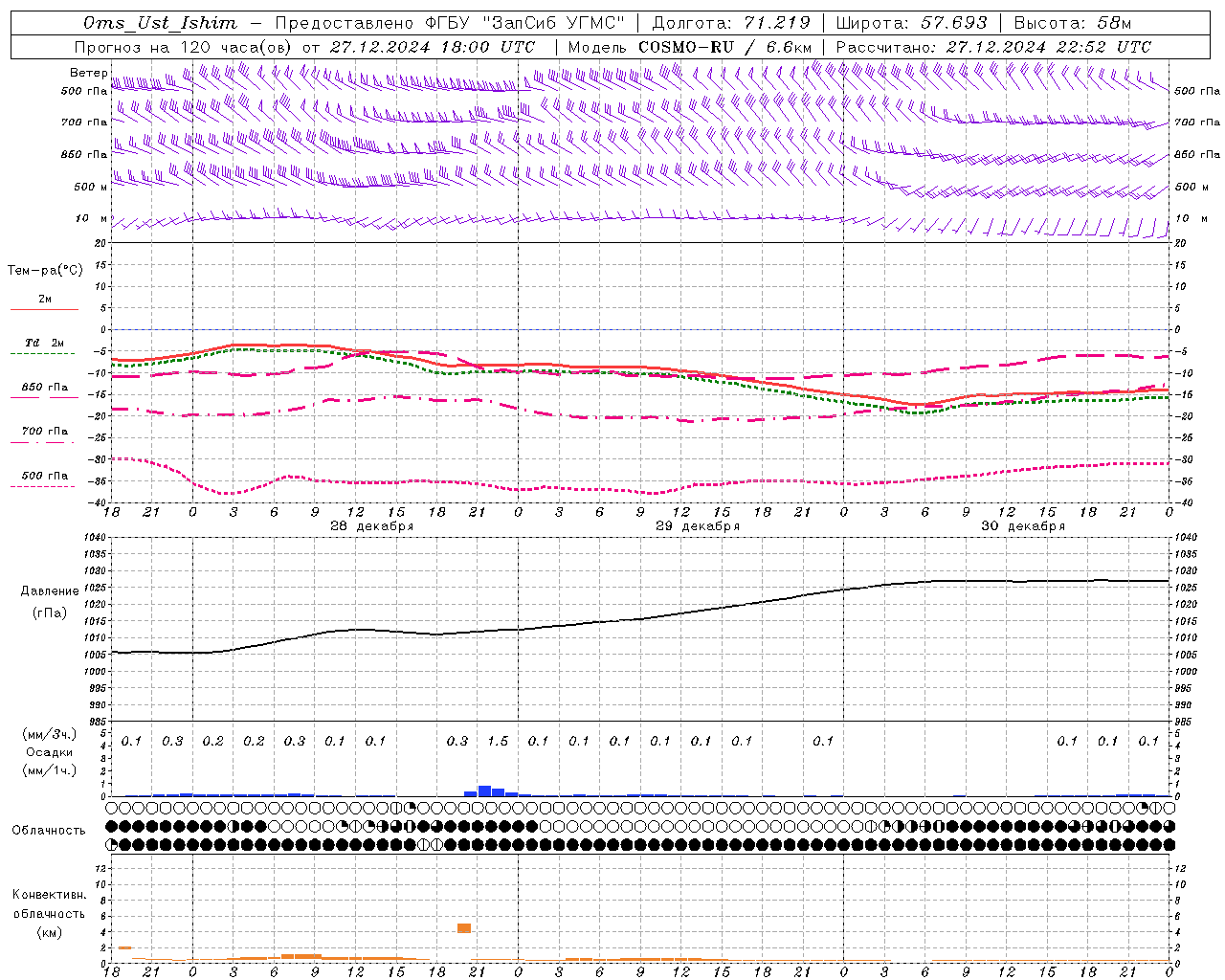Click the 1.5 precipitation value
This screenshot has height=980, width=1225.
(498, 741)
